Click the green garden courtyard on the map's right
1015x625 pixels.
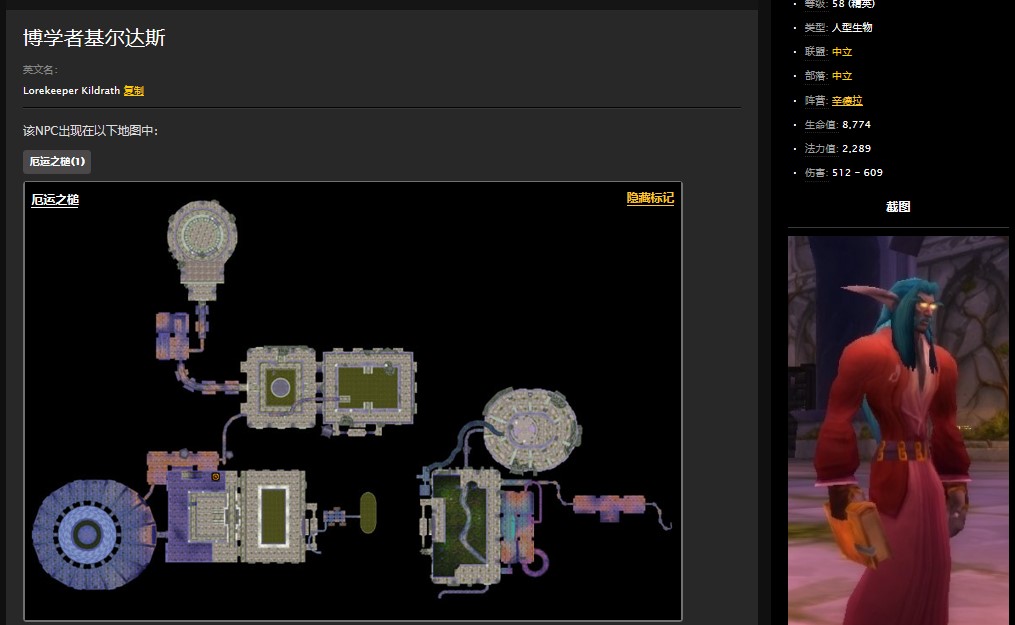(x=460, y=522)
